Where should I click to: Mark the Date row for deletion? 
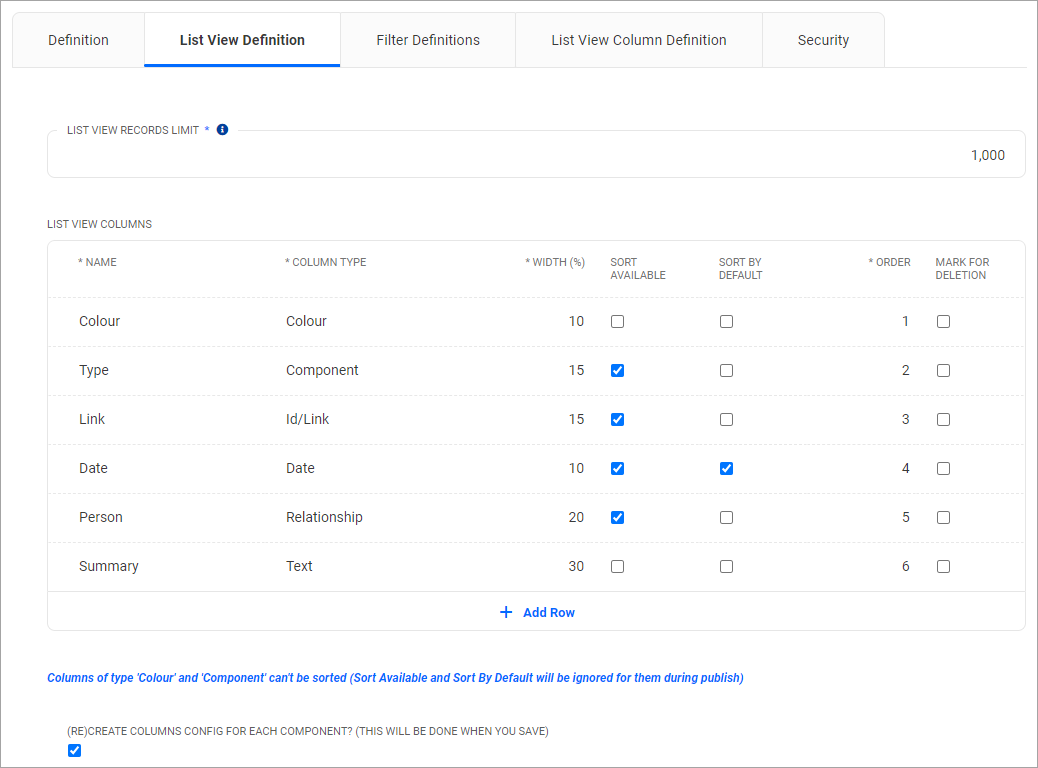click(x=943, y=468)
